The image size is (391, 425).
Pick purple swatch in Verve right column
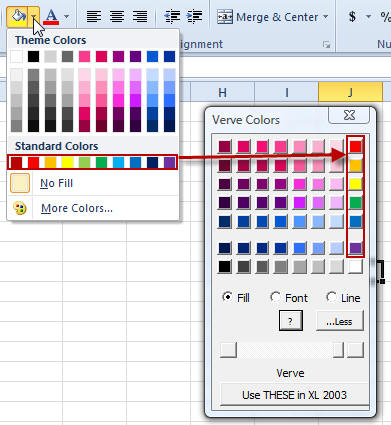pos(356,248)
